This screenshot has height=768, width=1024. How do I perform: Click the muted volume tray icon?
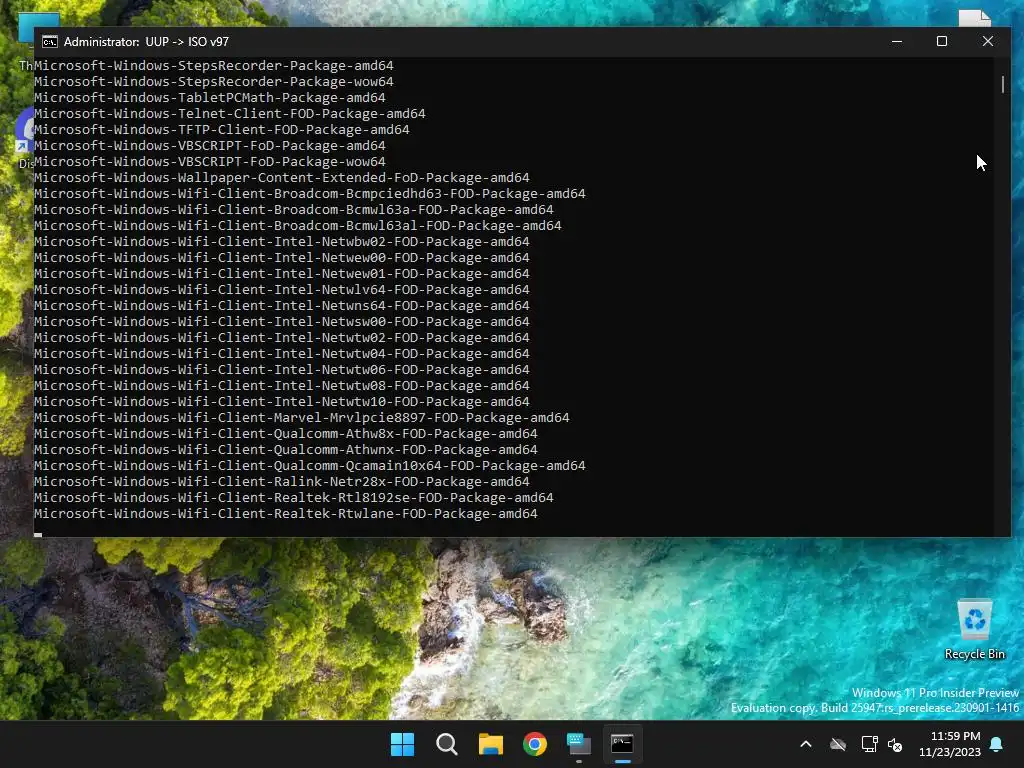pyautogui.click(x=895, y=744)
